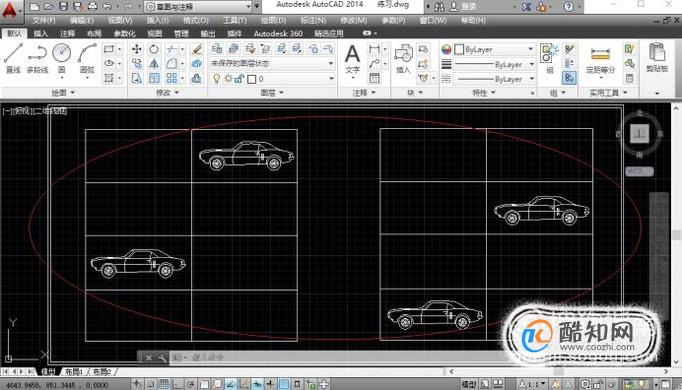Toggle Polar Tracking in status bar
Image resolution: width=682 pixels, height=390 pixels.
pyautogui.click(x=191, y=384)
